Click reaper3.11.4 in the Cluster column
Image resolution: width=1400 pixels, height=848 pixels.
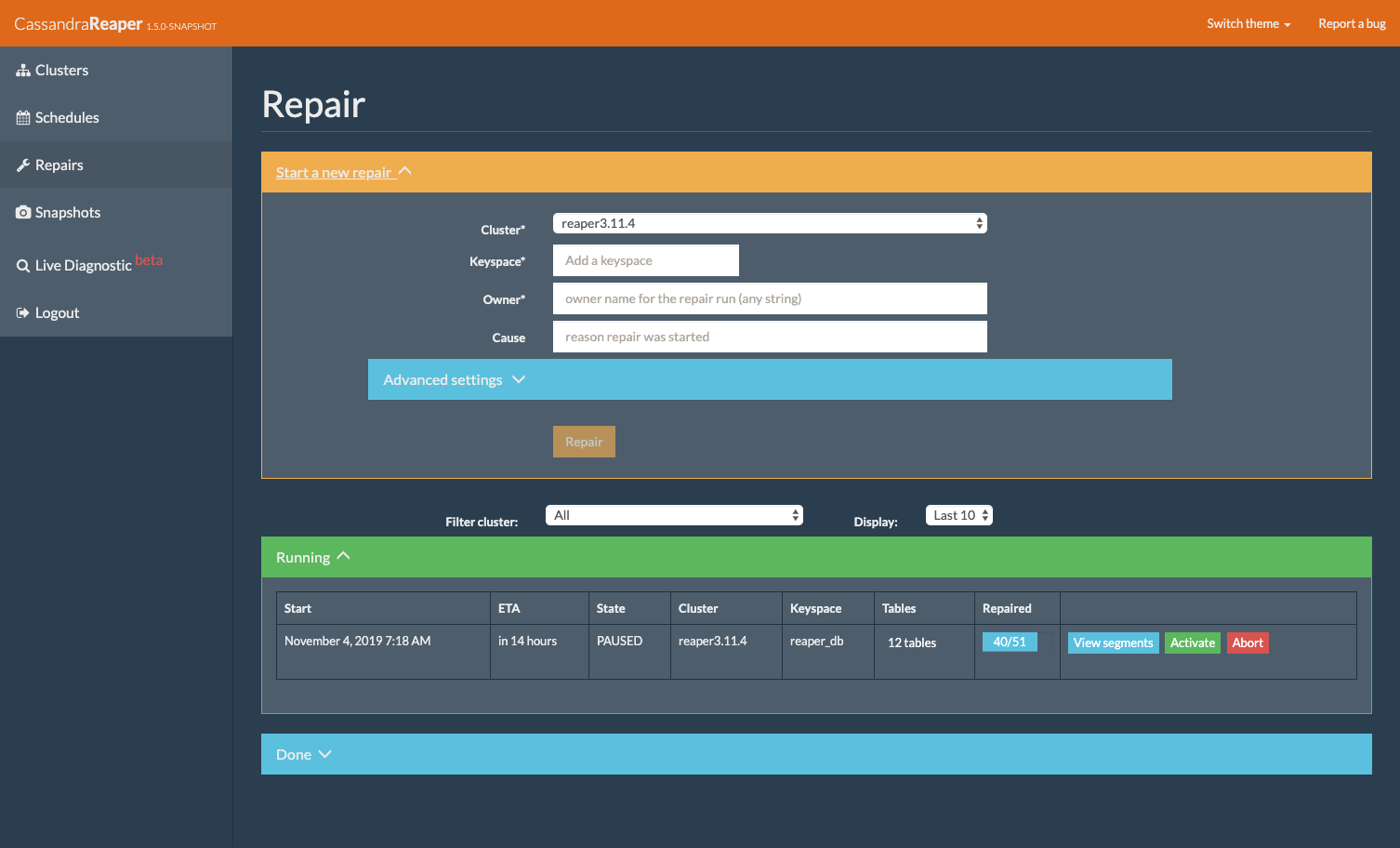point(713,641)
